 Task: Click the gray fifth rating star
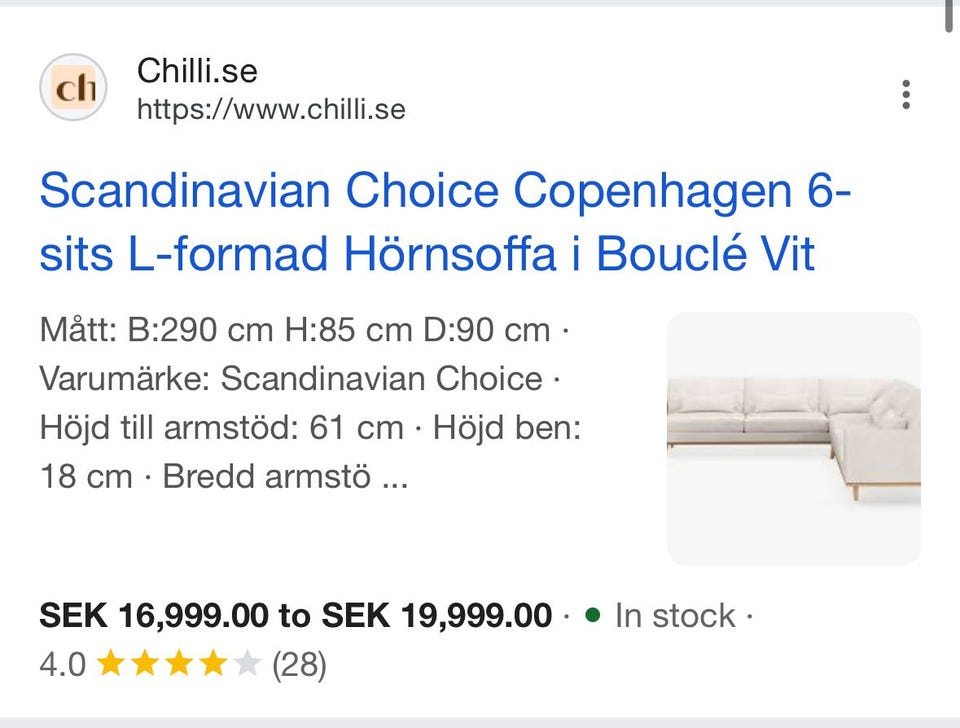(246, 664)
